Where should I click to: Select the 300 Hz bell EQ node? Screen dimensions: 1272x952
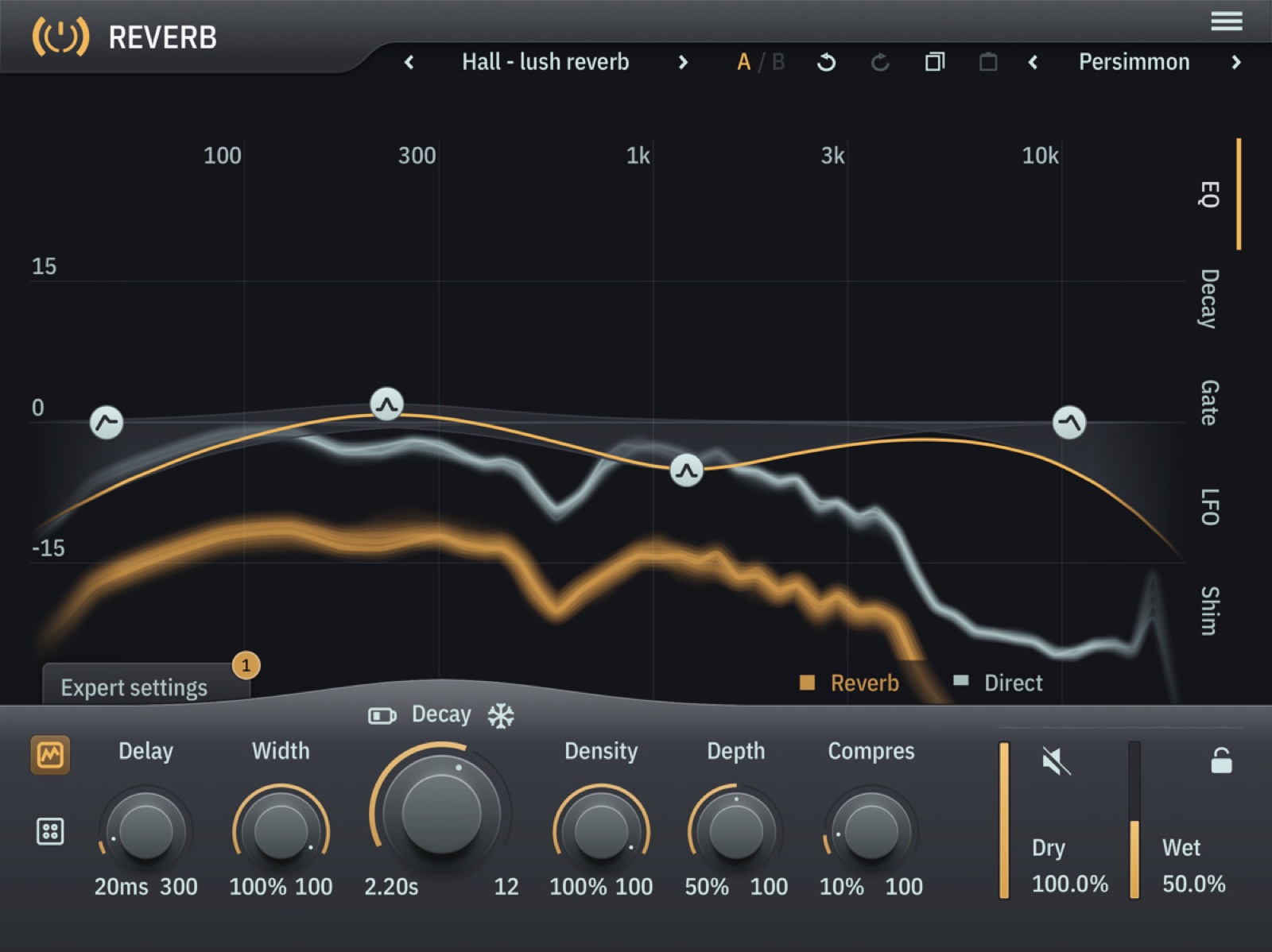387,404
